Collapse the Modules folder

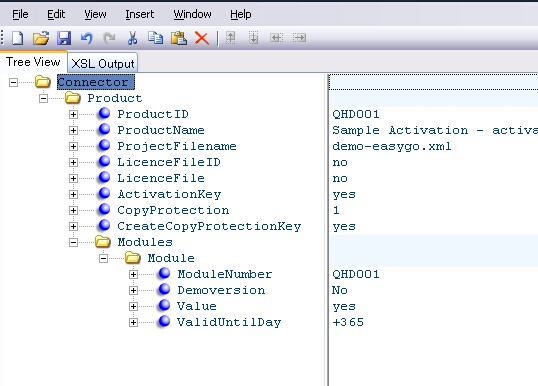click(x=73, y=243)
